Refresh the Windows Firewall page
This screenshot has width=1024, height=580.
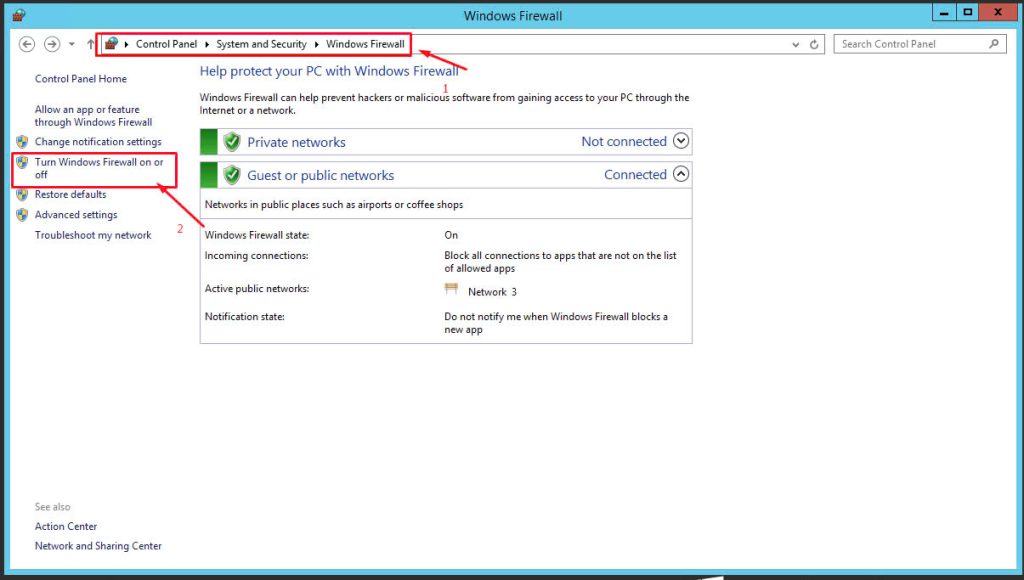coord(814,44)
